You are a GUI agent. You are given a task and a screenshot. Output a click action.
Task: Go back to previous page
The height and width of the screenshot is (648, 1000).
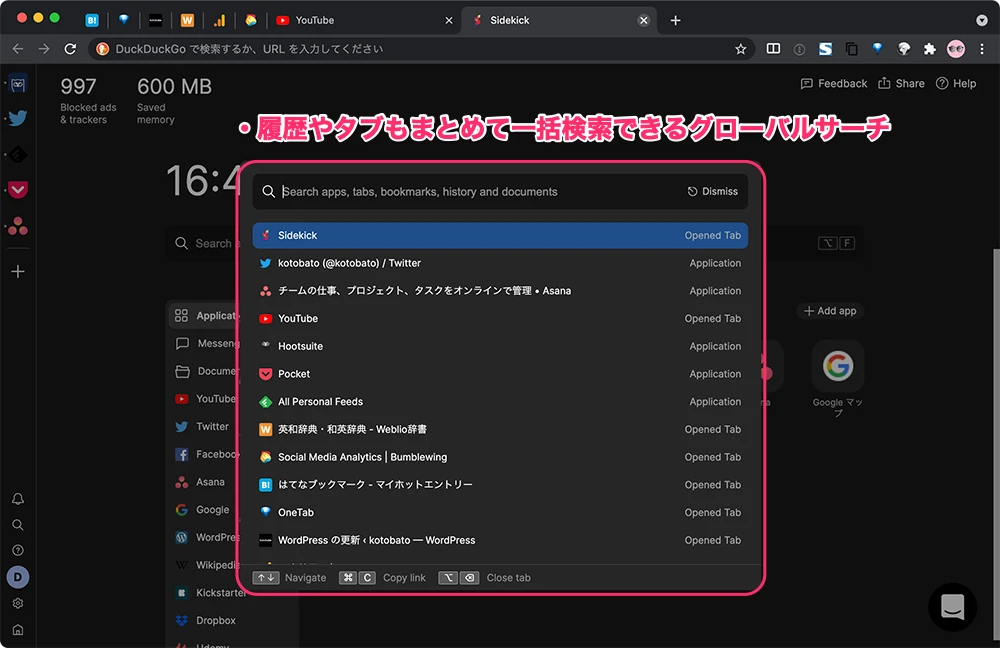click(x=18, y=49)
